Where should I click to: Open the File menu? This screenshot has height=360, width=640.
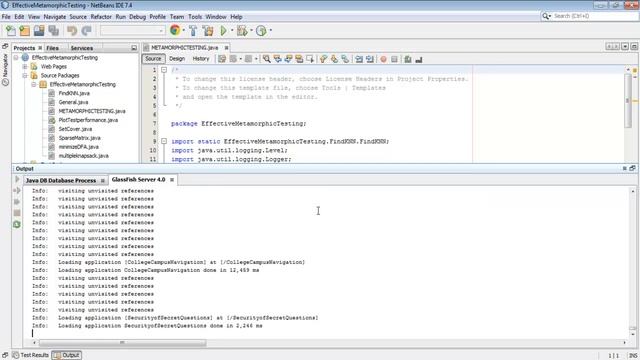[x=6, y=17]
